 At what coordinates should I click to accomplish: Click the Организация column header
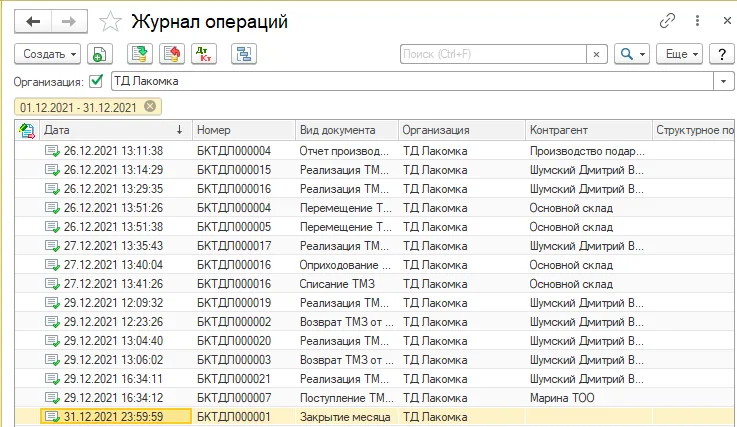pyautogui.click(x=462, y=130)
